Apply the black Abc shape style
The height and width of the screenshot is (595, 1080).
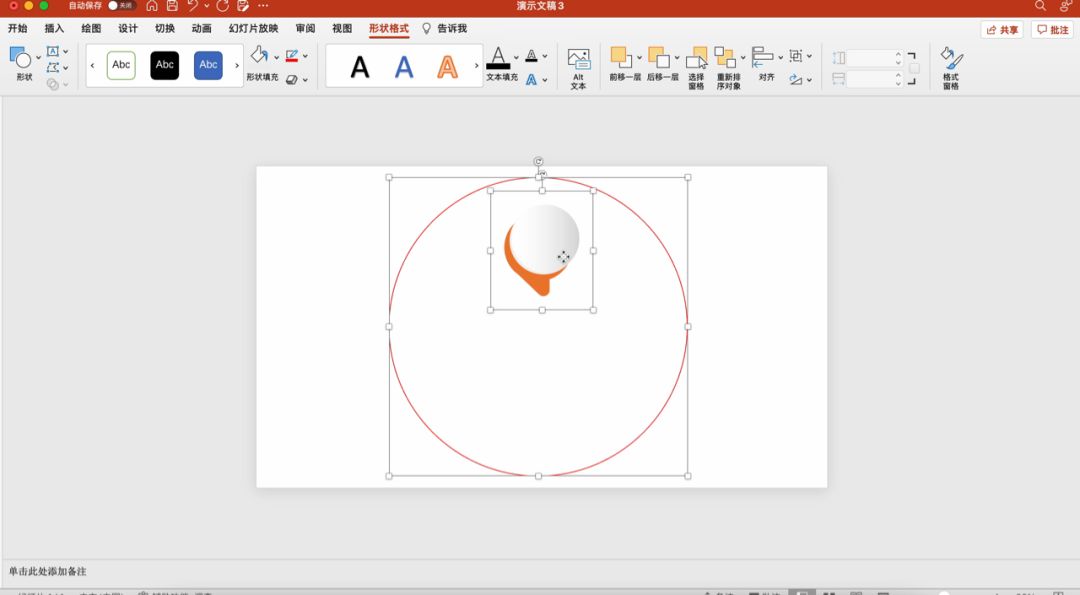(165, 65)
